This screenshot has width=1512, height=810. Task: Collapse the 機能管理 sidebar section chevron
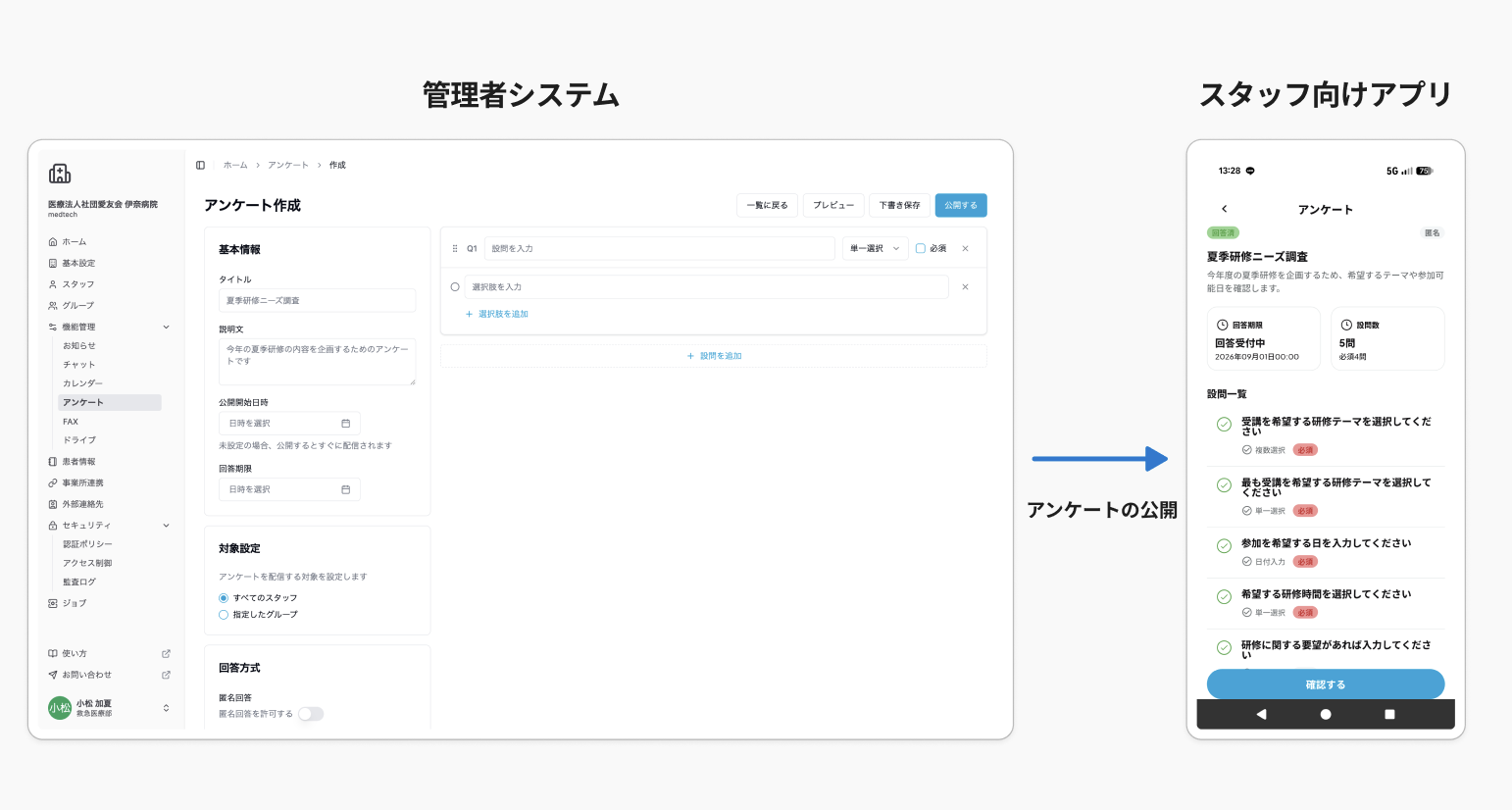(x=166, y=328)
